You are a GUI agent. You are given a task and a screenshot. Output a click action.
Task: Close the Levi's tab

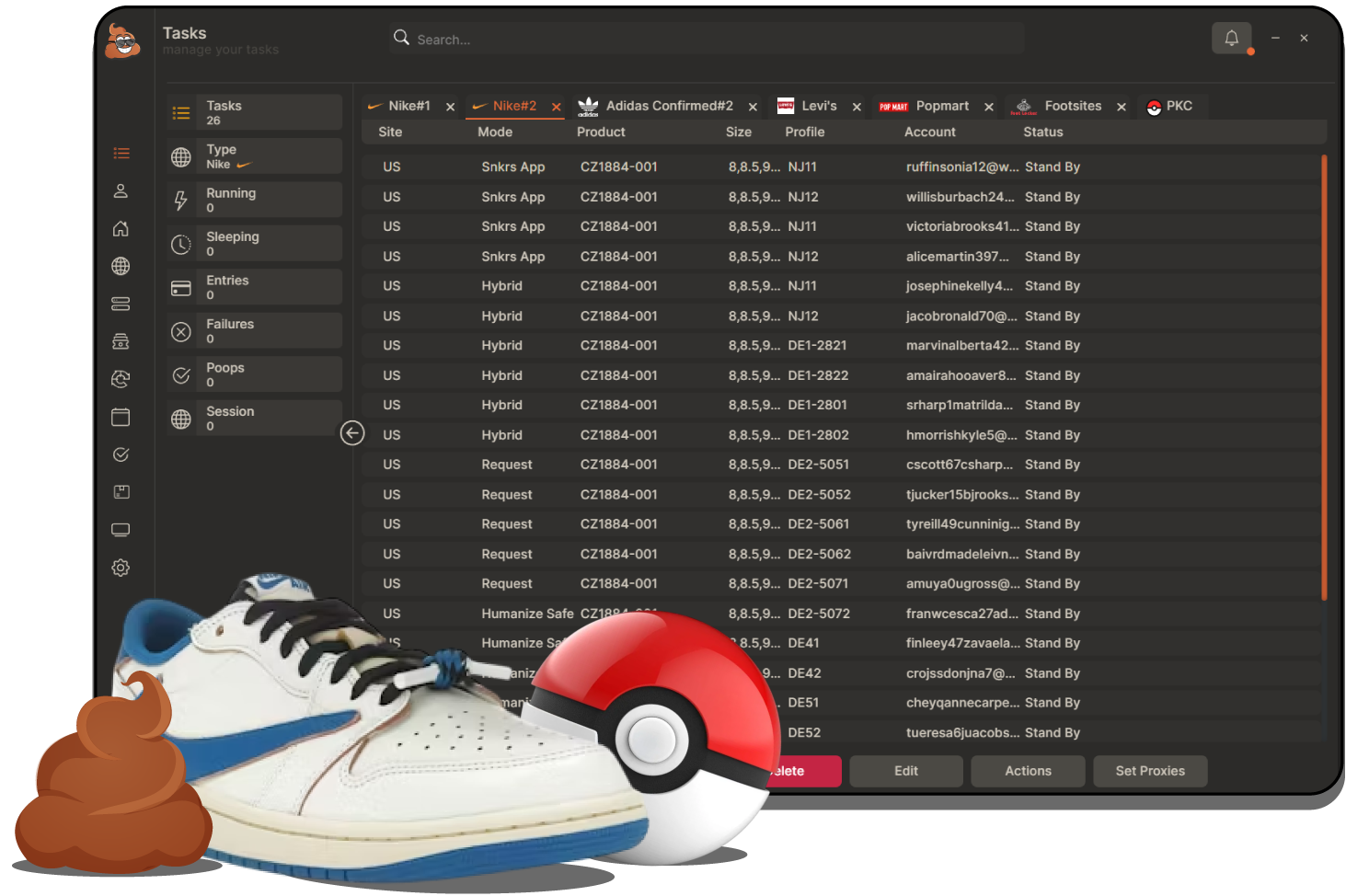coord(857,107)
